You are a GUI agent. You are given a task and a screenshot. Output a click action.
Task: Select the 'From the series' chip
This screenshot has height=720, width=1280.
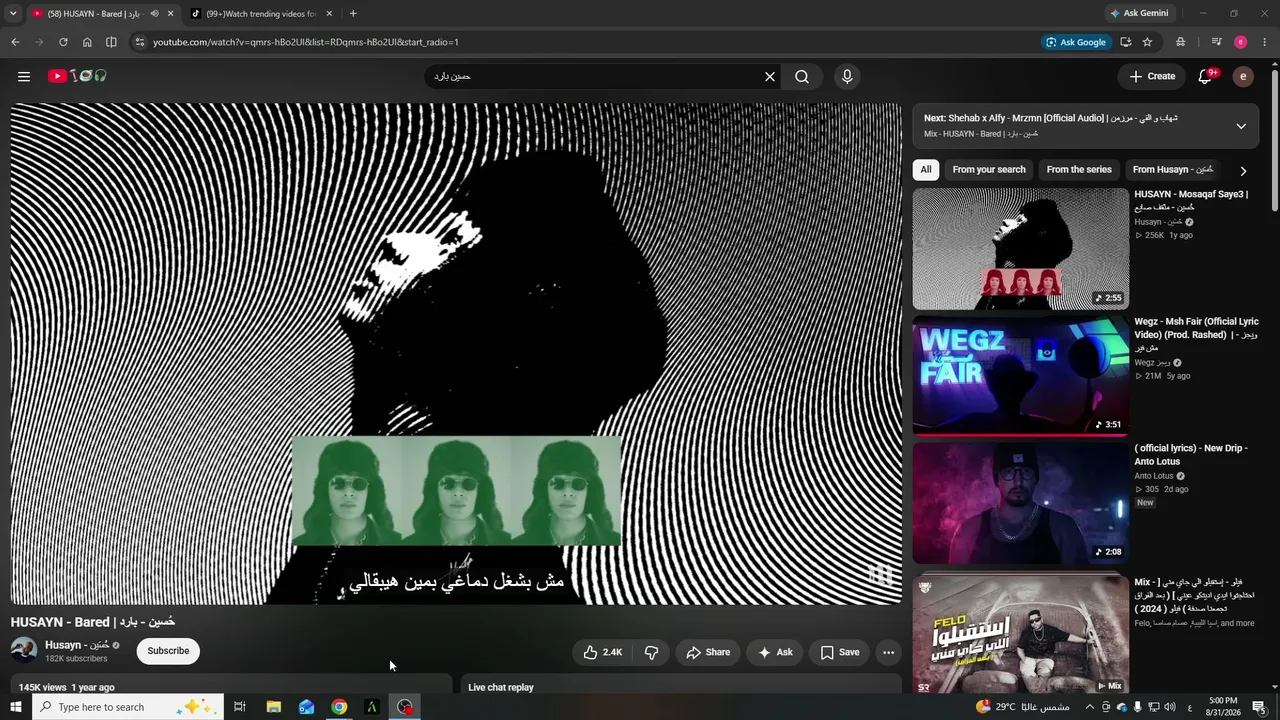click(x=1079, y=169)
